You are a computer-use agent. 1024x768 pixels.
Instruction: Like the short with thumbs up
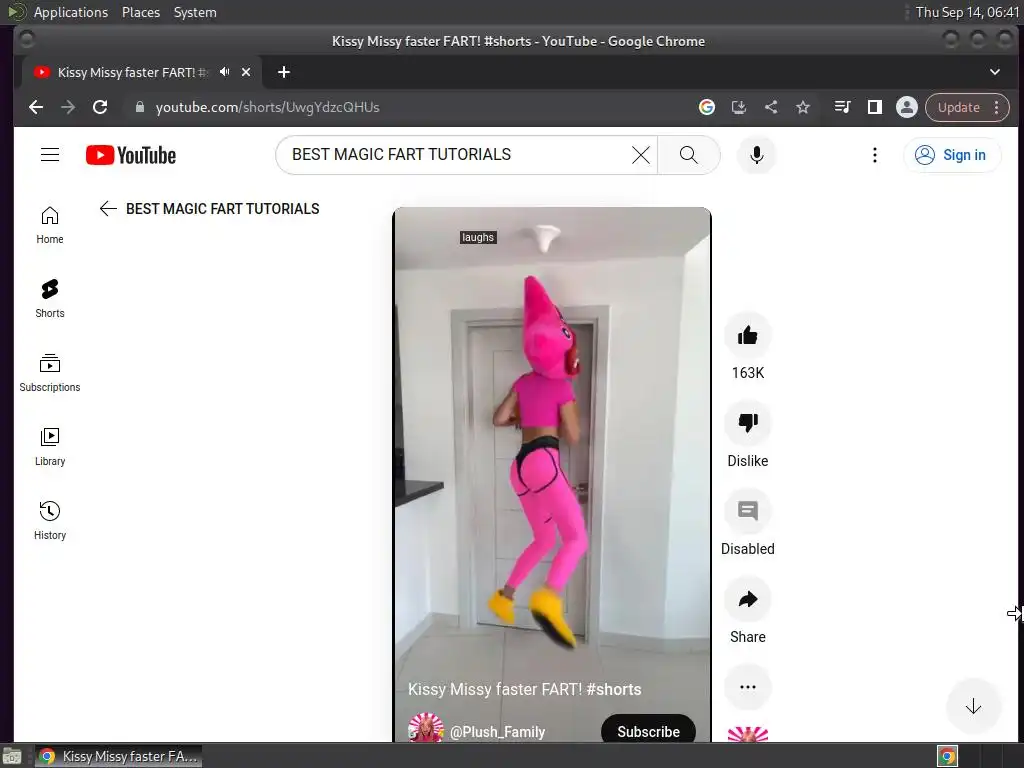tap(748, 336)
